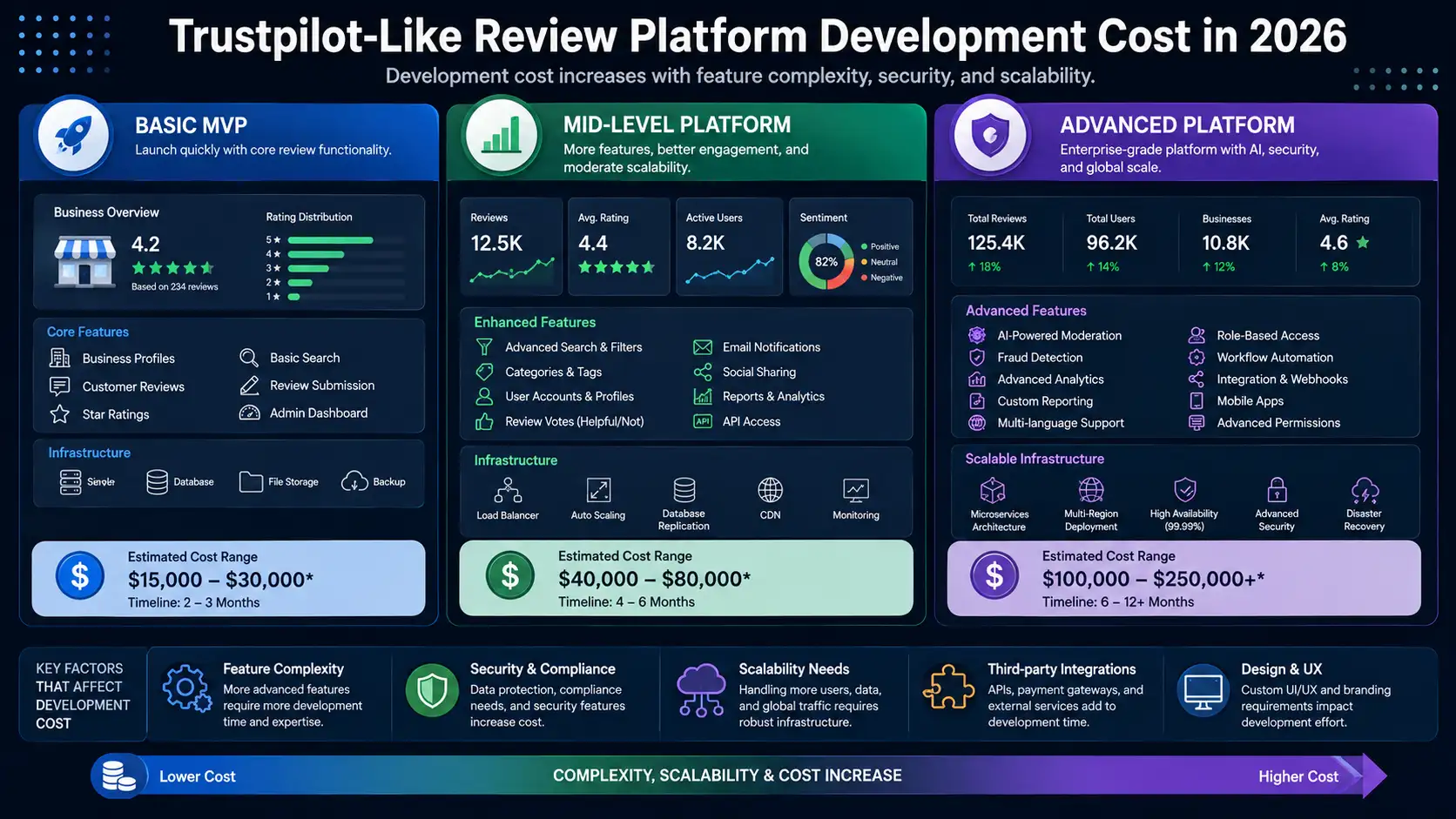1456x819 pixels.
Task: Click the Star Ratings star icon
Action: pyautogui.click(x=59, y=414)
